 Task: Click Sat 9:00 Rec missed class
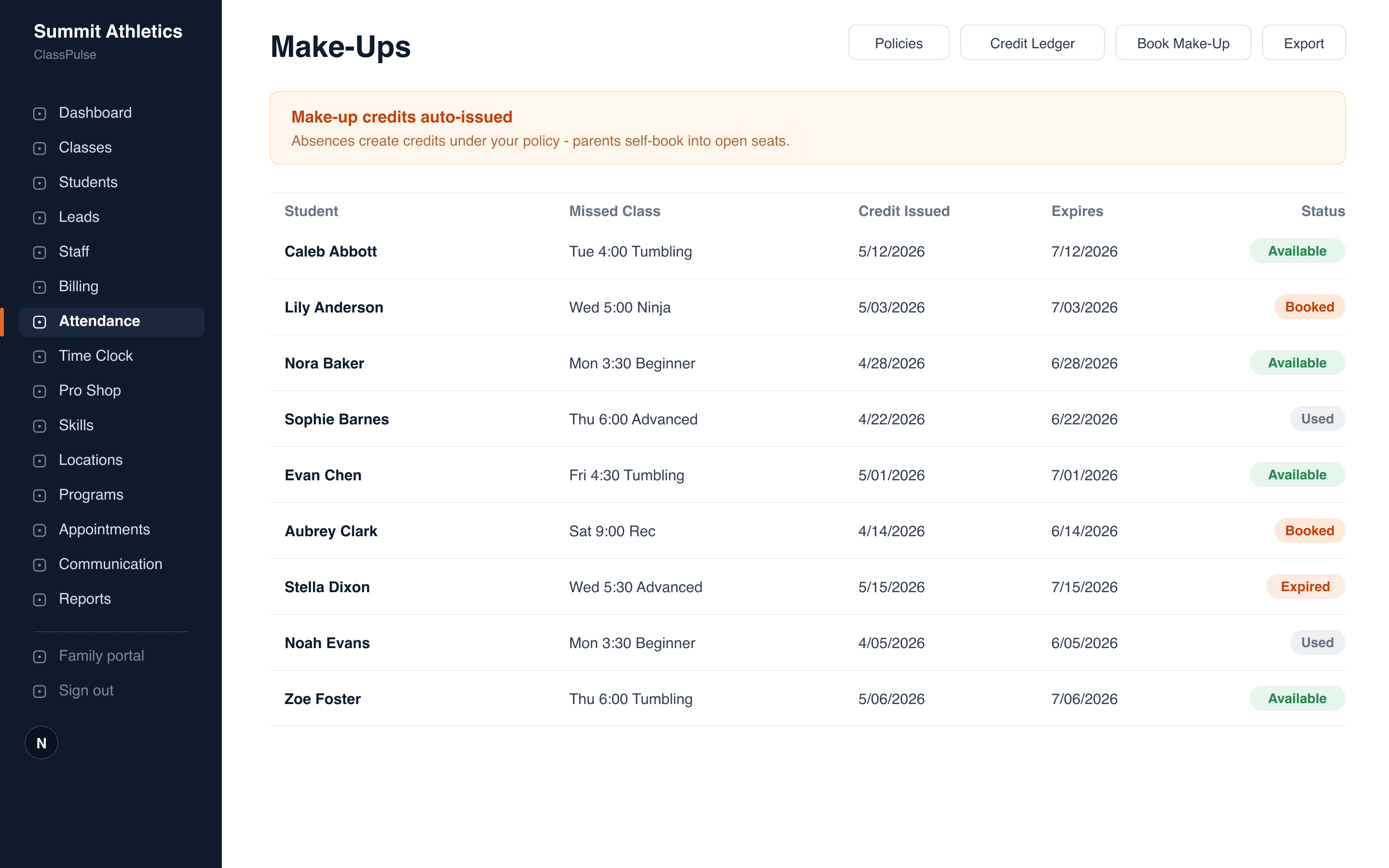point(612,531)
